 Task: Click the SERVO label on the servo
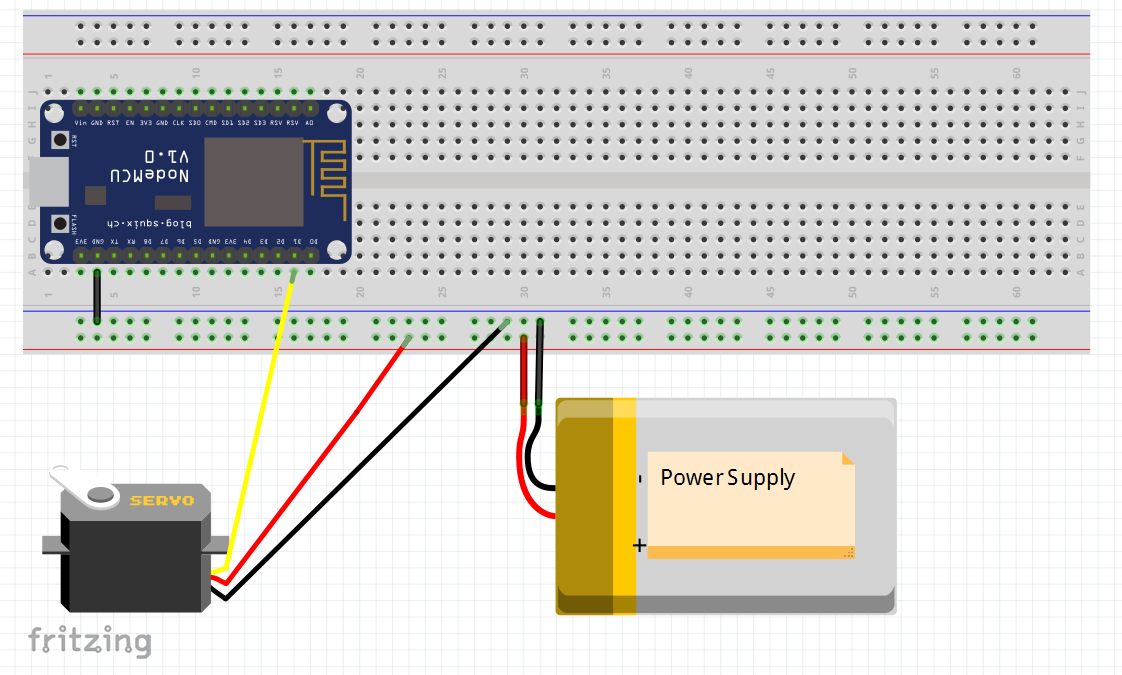(x=162, y=500)
